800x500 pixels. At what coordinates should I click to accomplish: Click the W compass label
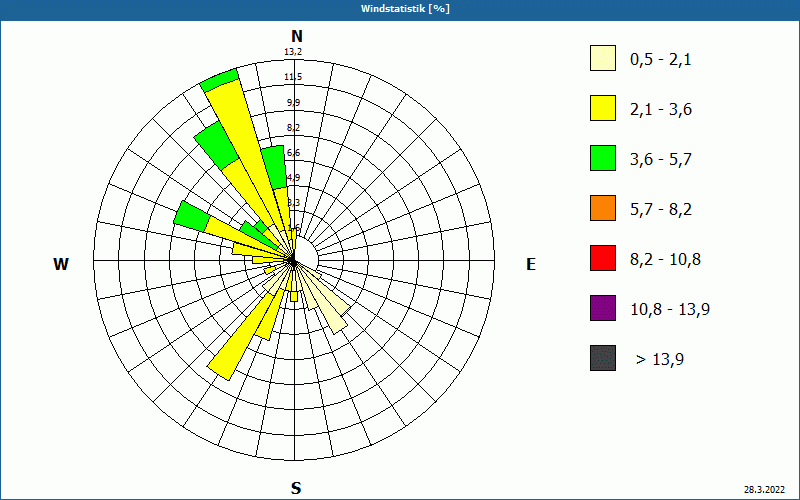tap(61, 264)
